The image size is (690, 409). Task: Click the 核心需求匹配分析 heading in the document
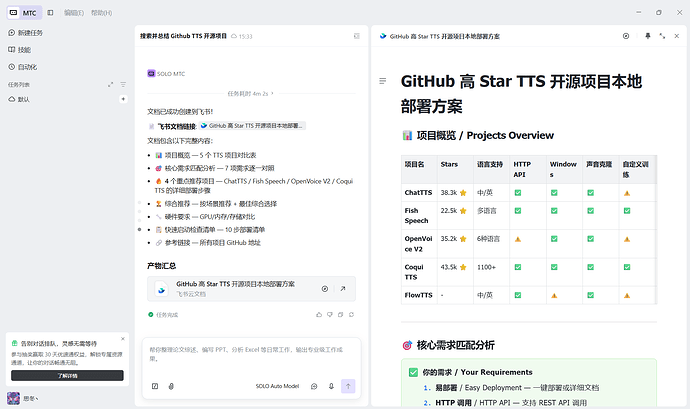point(449,345)
